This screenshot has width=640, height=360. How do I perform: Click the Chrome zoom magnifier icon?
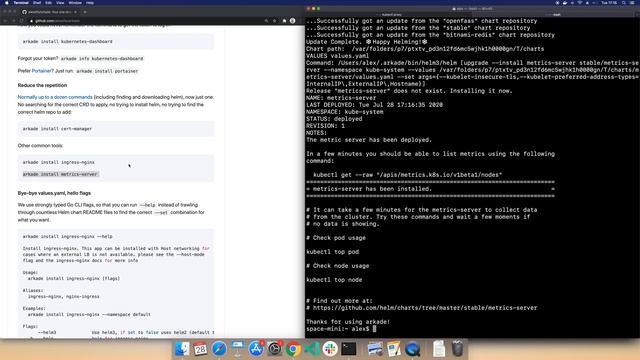coord(267,20)
